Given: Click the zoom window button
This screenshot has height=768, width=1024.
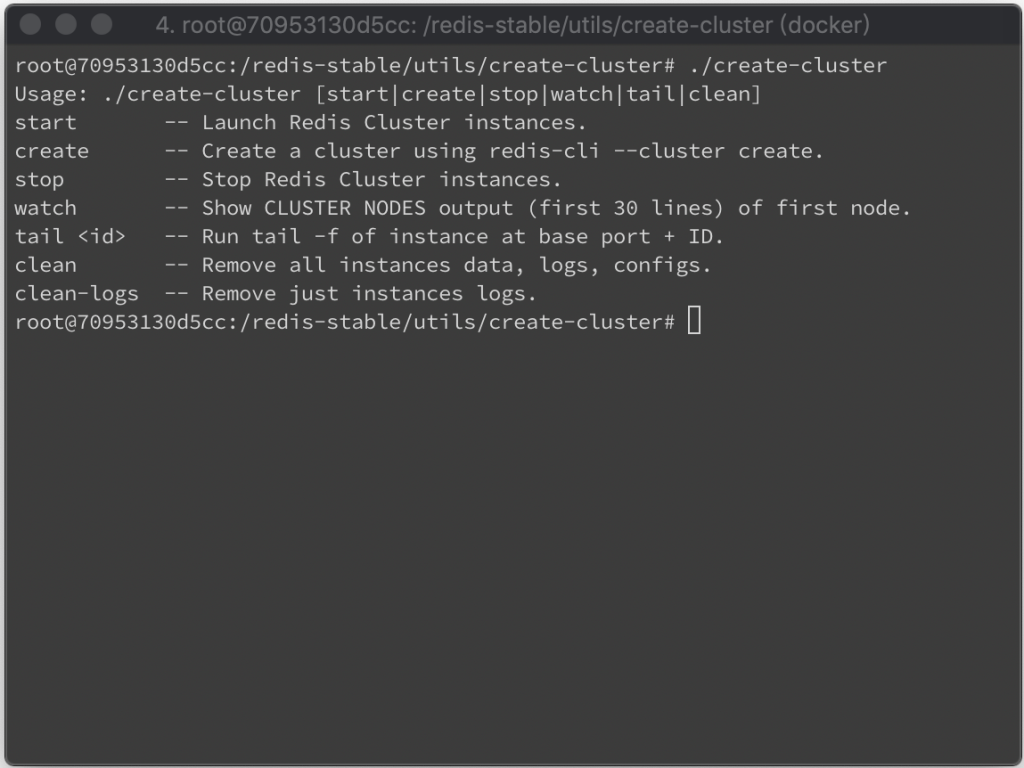Looking at the screenshot, I should (x=101, y=24).
